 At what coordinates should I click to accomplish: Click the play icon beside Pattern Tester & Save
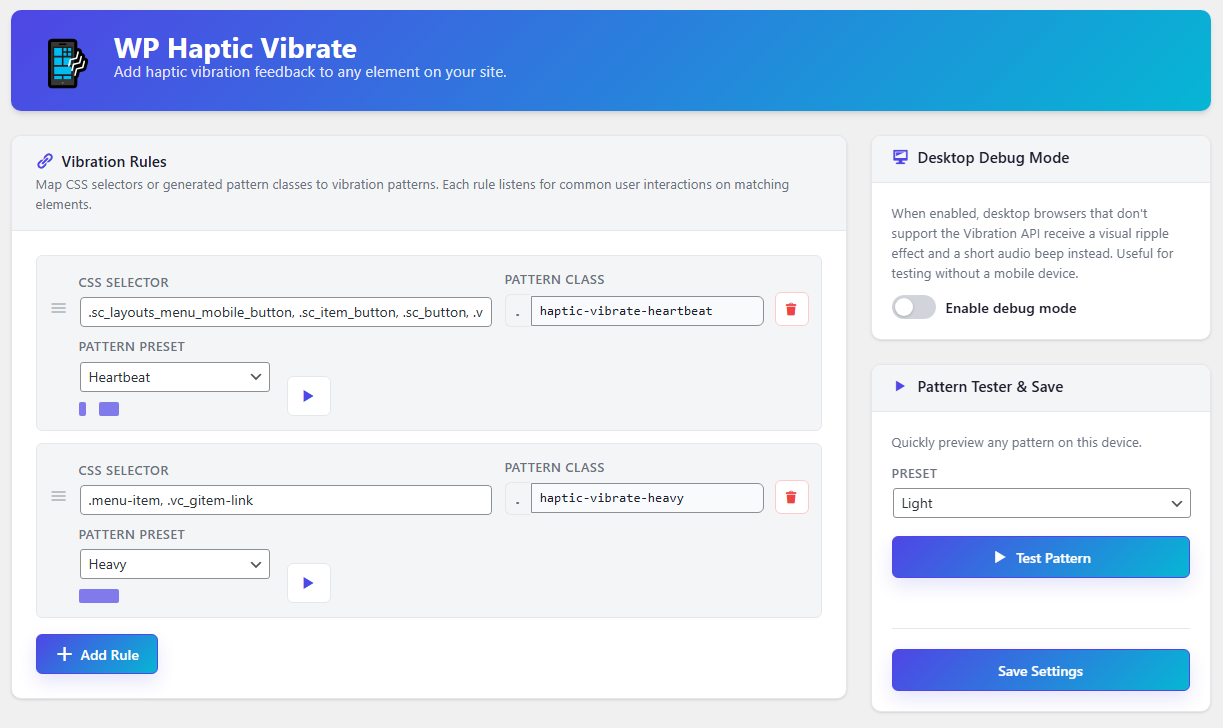(x=899, y=386)
